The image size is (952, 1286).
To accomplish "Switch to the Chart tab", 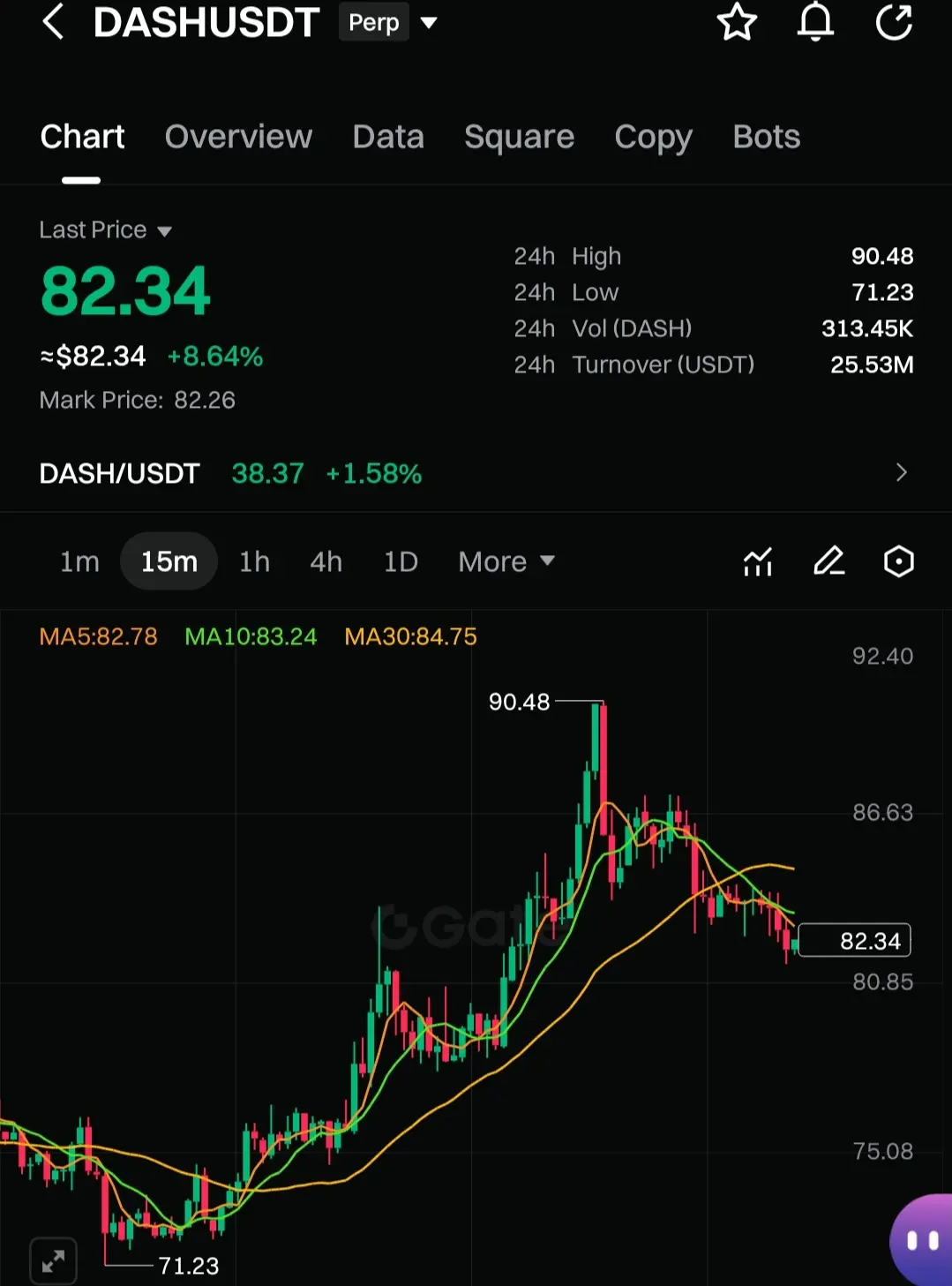I will click(x=82, y=137).
